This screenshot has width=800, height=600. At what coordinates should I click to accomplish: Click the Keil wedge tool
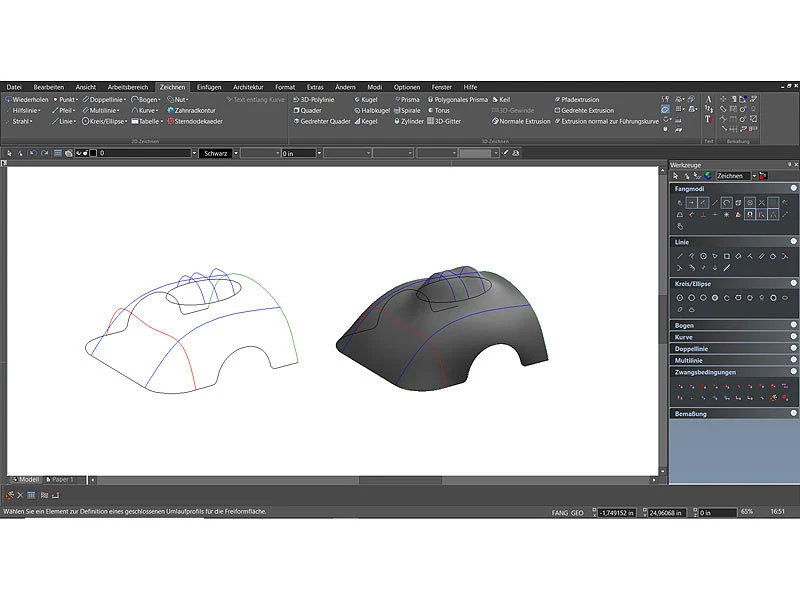(504, 100)
